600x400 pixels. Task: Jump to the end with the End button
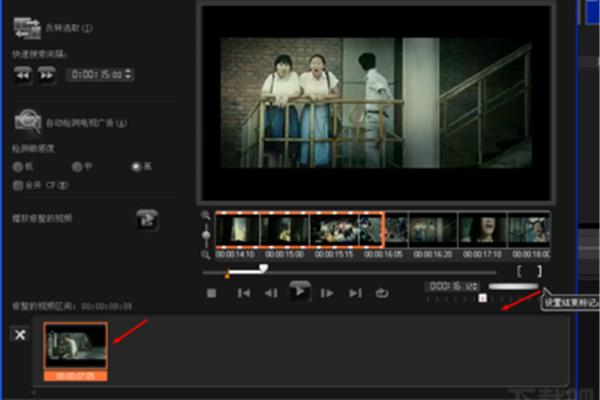pos(355,294)
